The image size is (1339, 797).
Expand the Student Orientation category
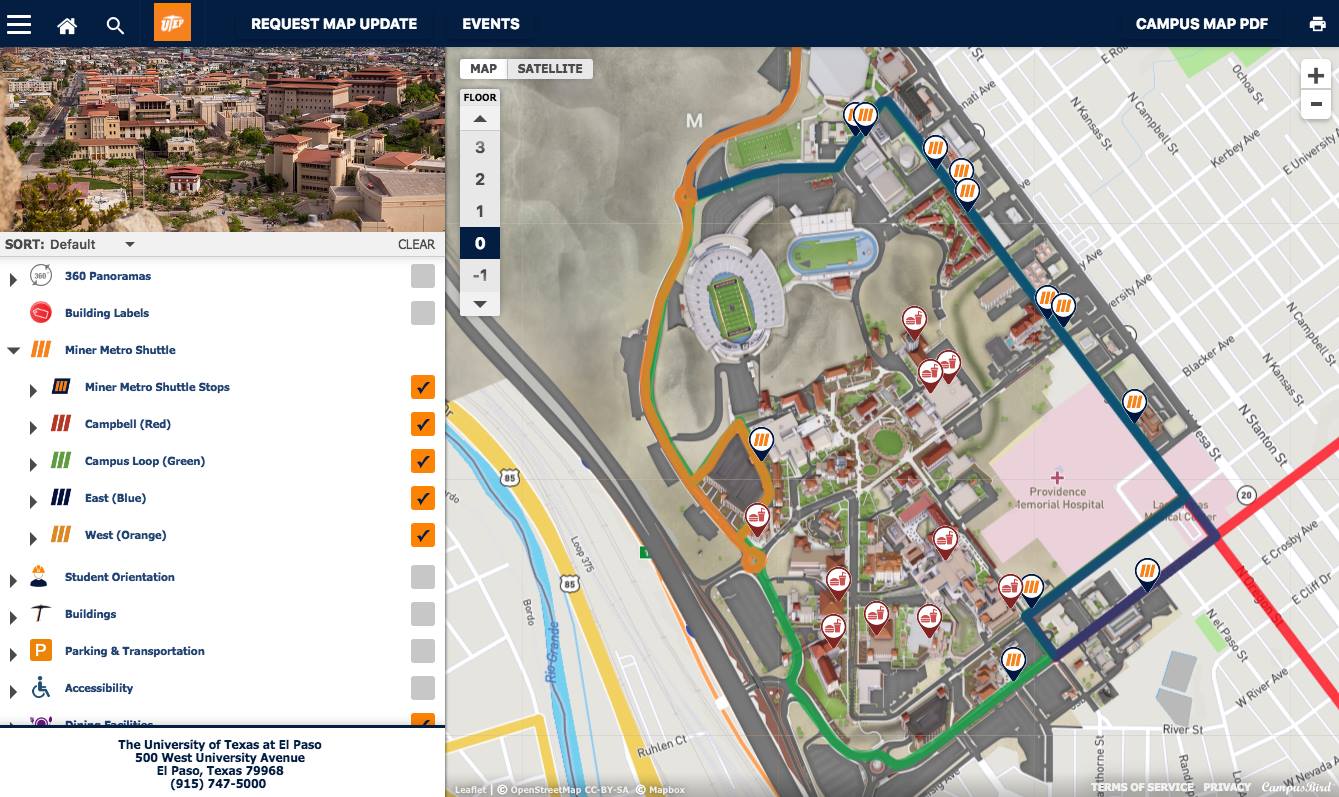click(13, 579)
